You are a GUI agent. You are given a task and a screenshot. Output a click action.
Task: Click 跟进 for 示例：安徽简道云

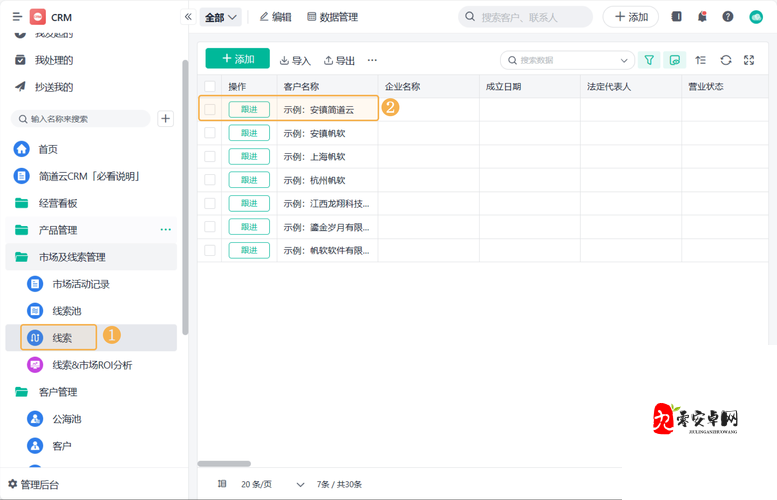pos(249,109)
